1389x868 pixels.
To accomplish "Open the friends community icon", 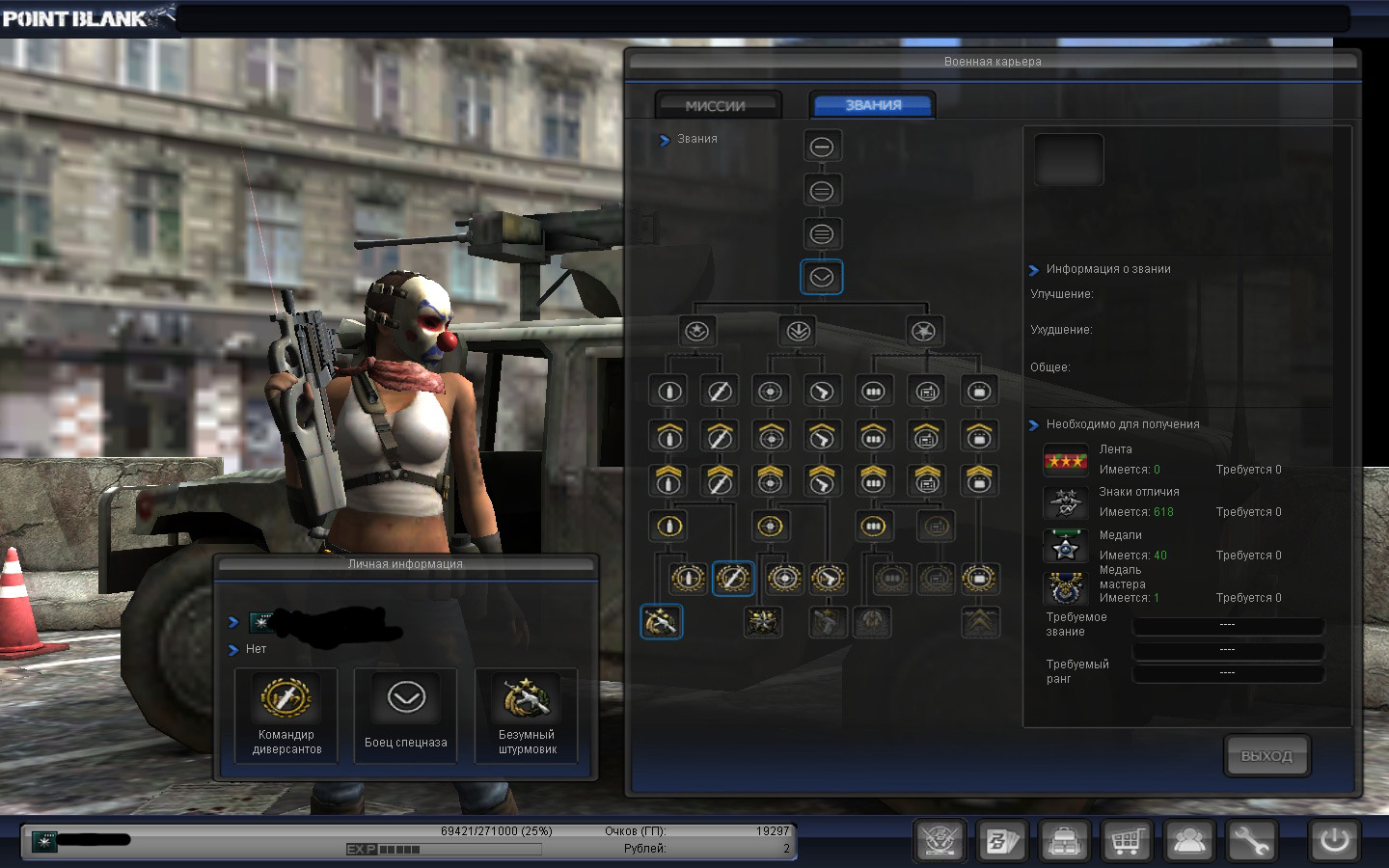I will (1188, 841).
